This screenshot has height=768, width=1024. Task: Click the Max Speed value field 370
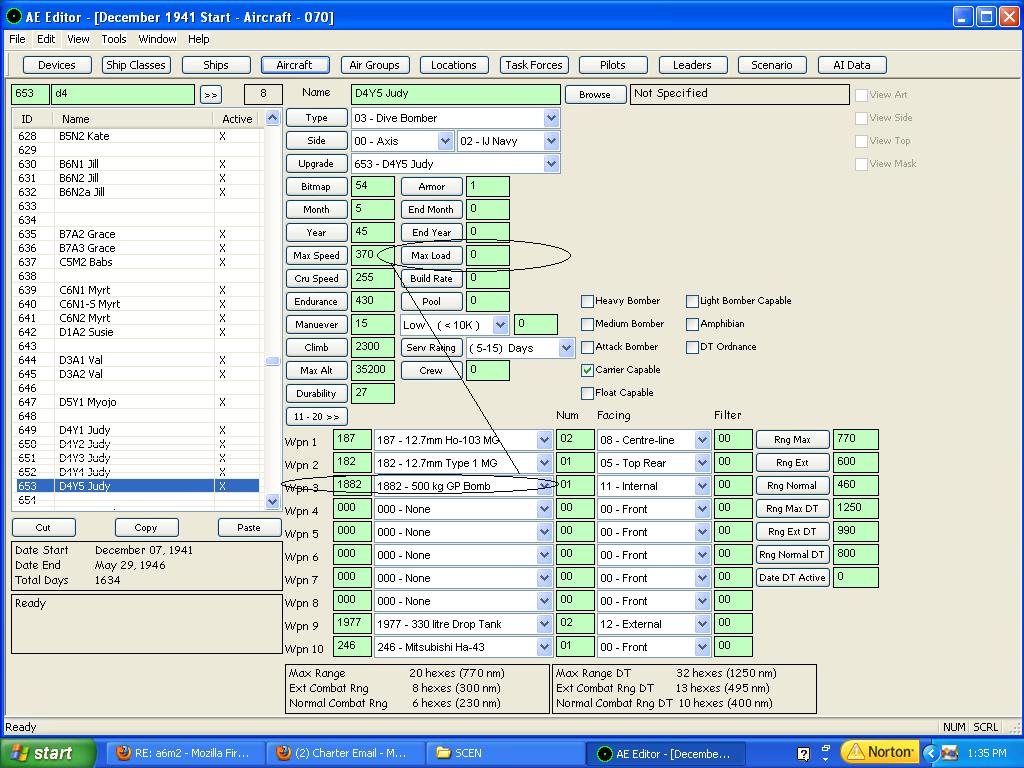point(373,255)
